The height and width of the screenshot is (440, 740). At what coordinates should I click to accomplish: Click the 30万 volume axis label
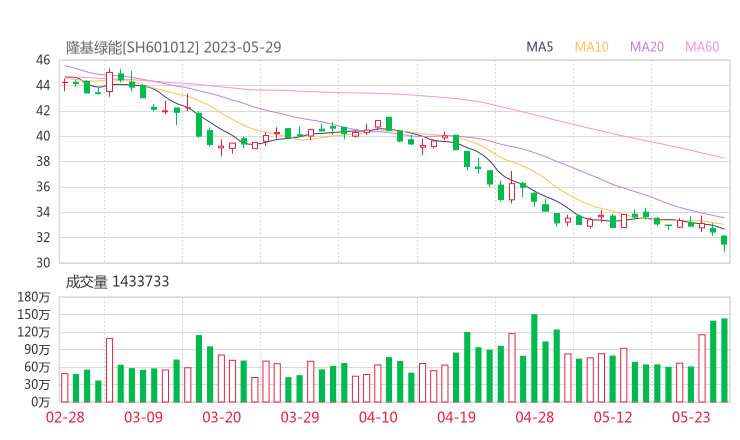coord(37,384)
